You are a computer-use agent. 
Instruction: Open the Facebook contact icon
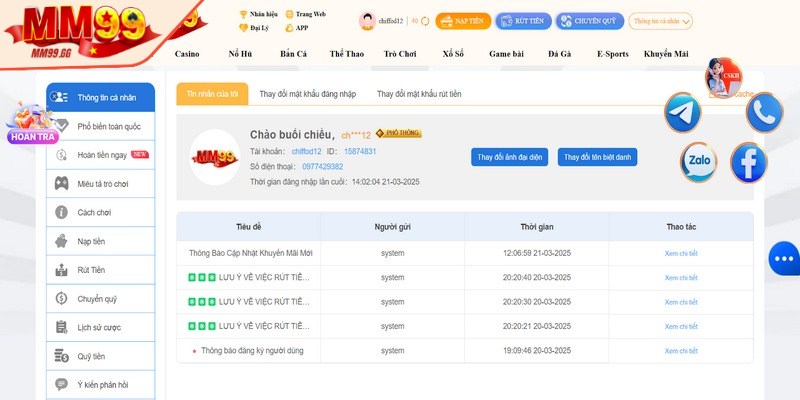point(748,162)
